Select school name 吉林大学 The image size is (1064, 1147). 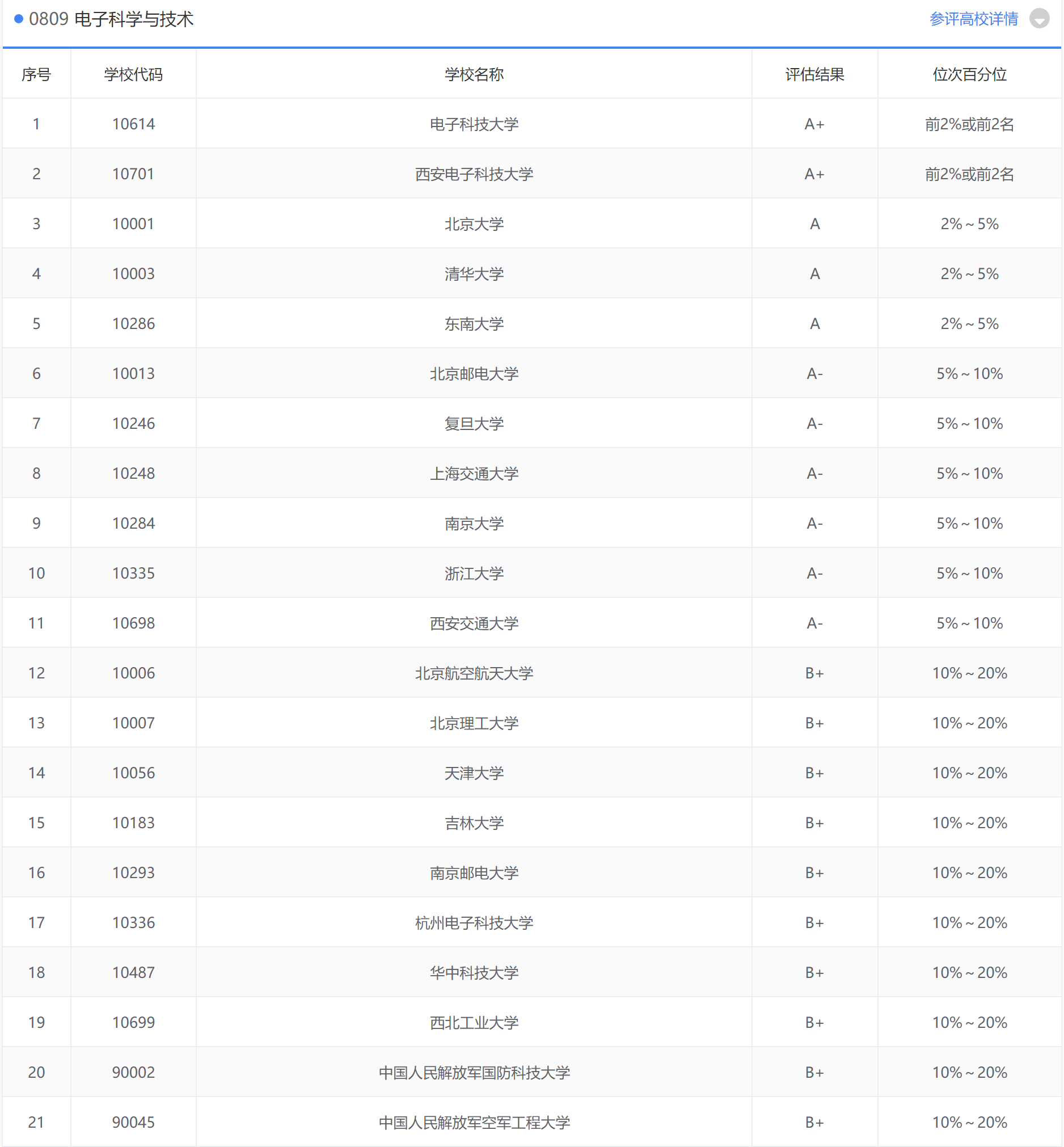click(474, 823)
